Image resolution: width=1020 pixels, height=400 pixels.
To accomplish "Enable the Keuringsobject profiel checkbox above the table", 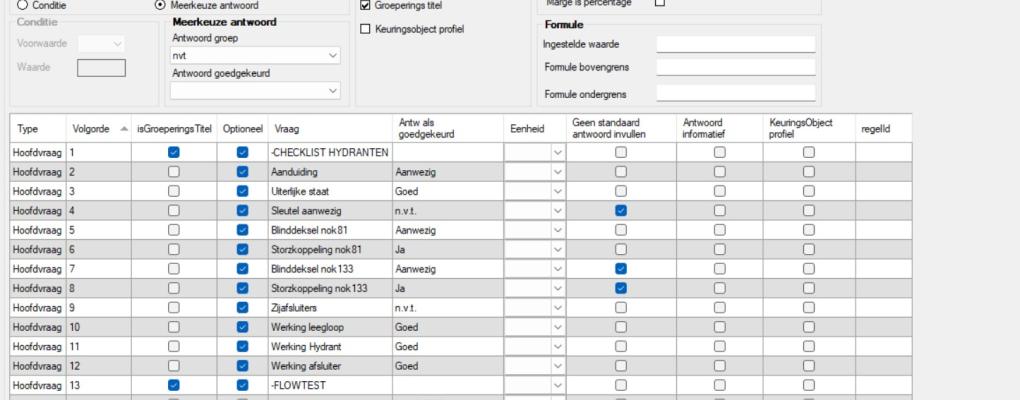I will [366, 29].
